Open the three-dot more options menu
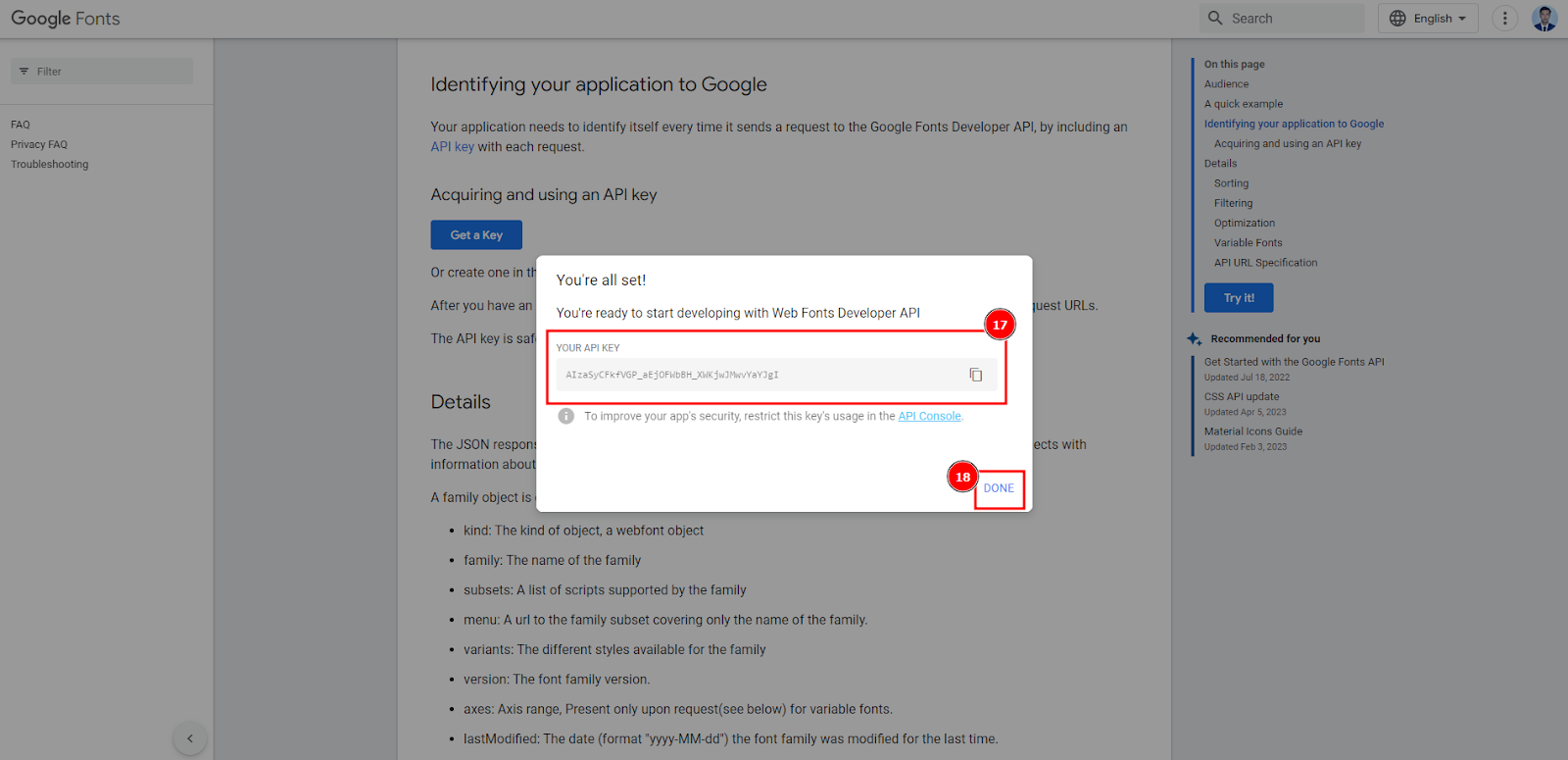 point(1505,18)
